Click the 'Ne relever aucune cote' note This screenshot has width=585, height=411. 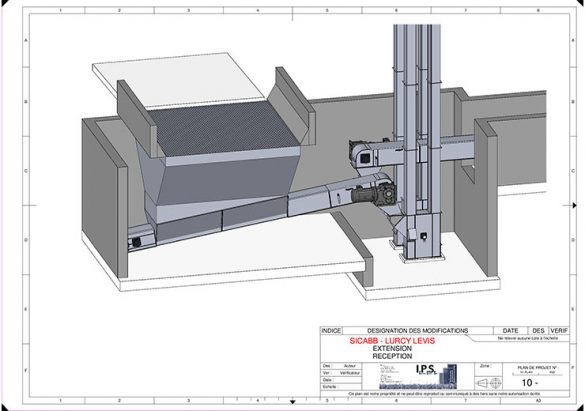coord(528,338)
